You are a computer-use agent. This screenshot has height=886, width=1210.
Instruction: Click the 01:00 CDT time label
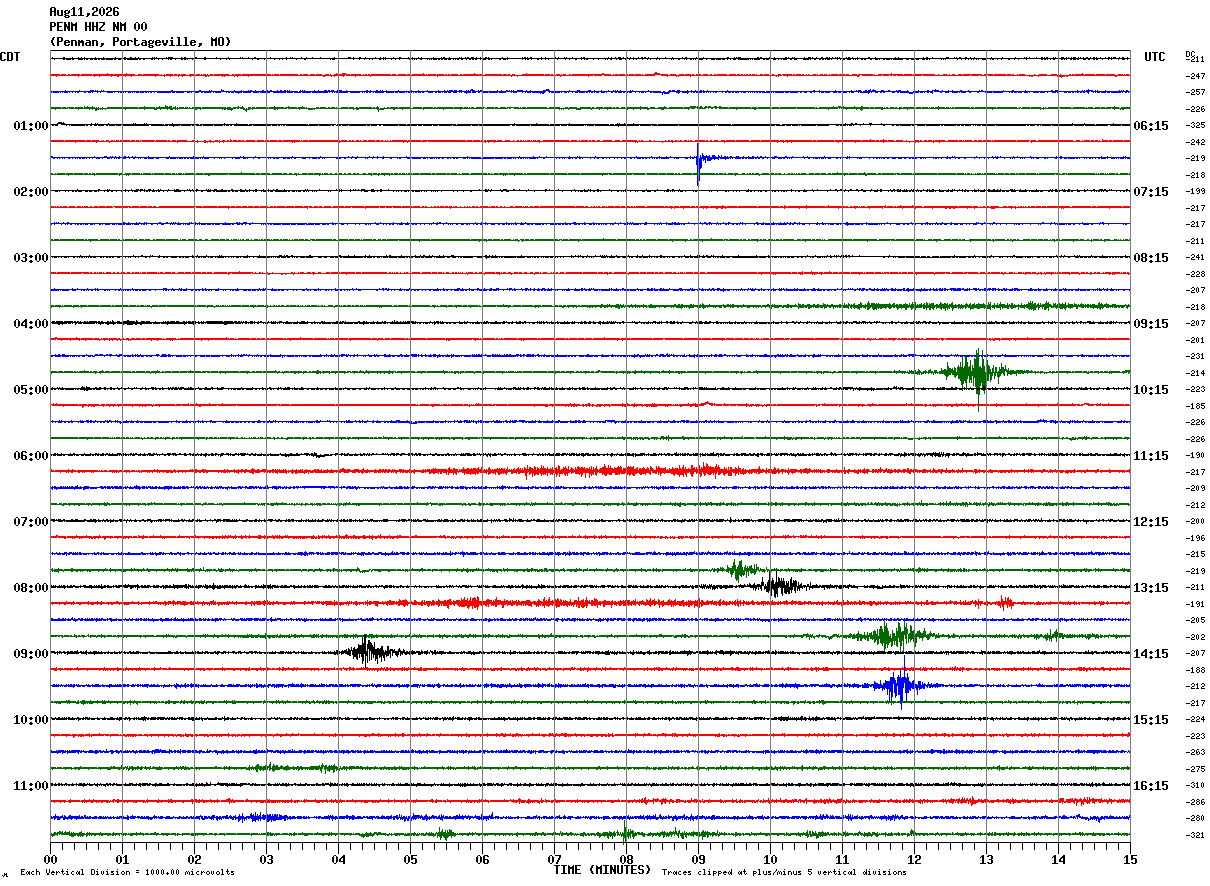(30, 126)
